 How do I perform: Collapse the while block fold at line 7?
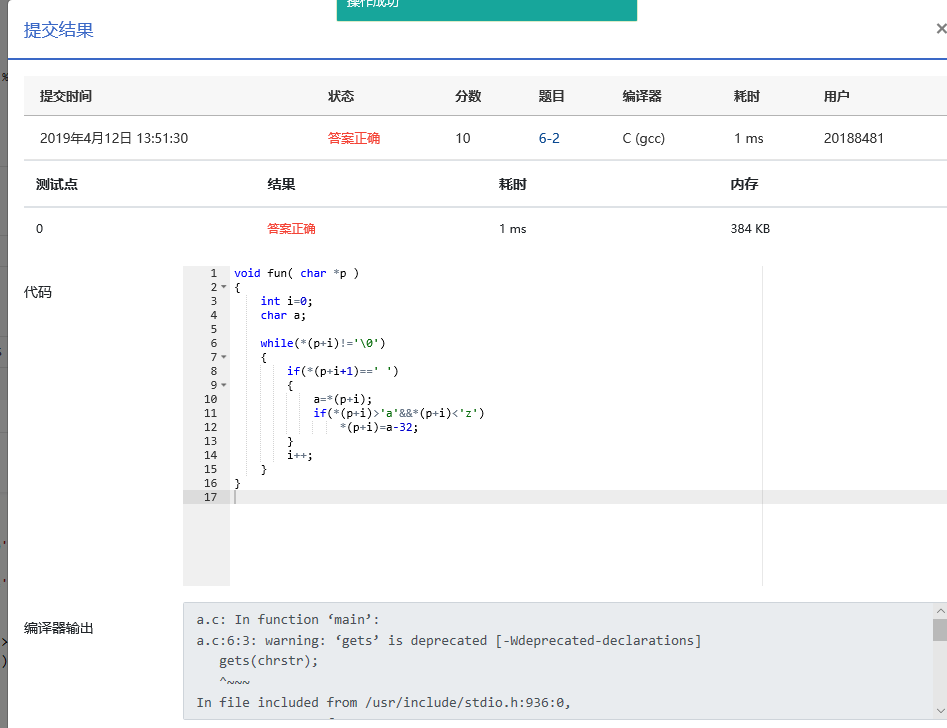[224, 357]
